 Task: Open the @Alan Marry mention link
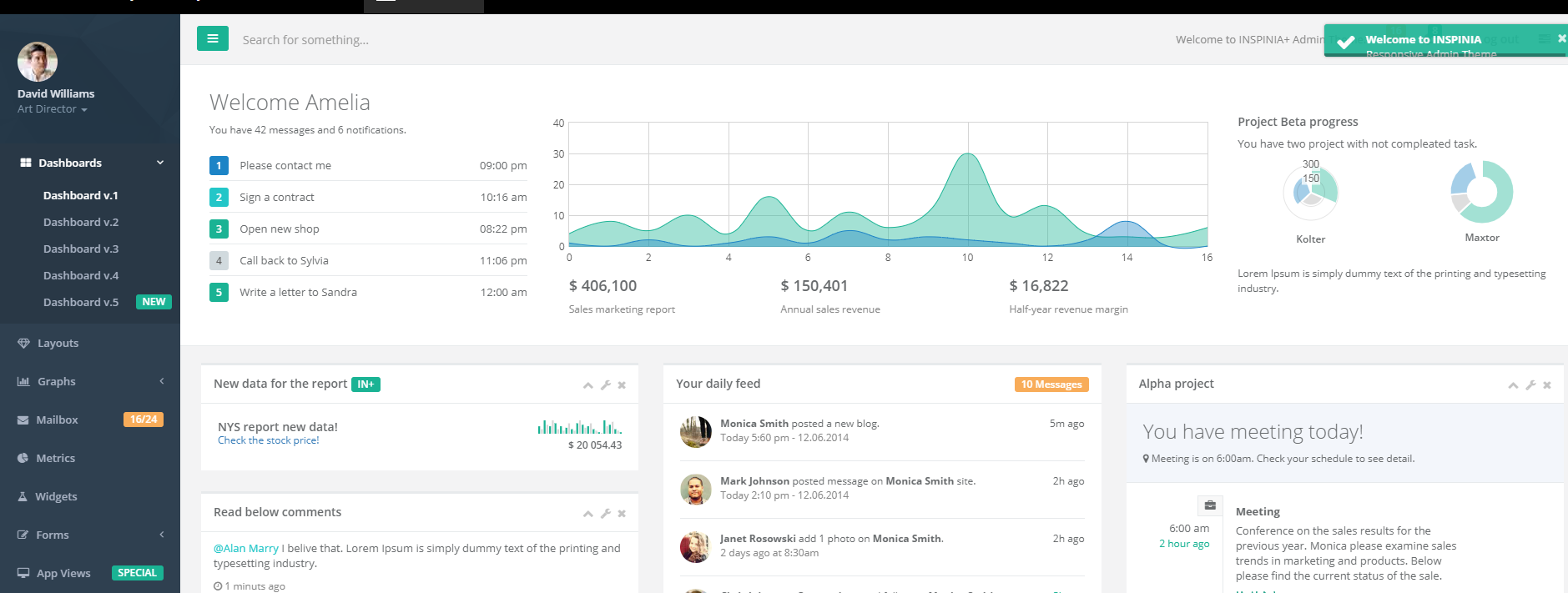[x=246, y=548]
